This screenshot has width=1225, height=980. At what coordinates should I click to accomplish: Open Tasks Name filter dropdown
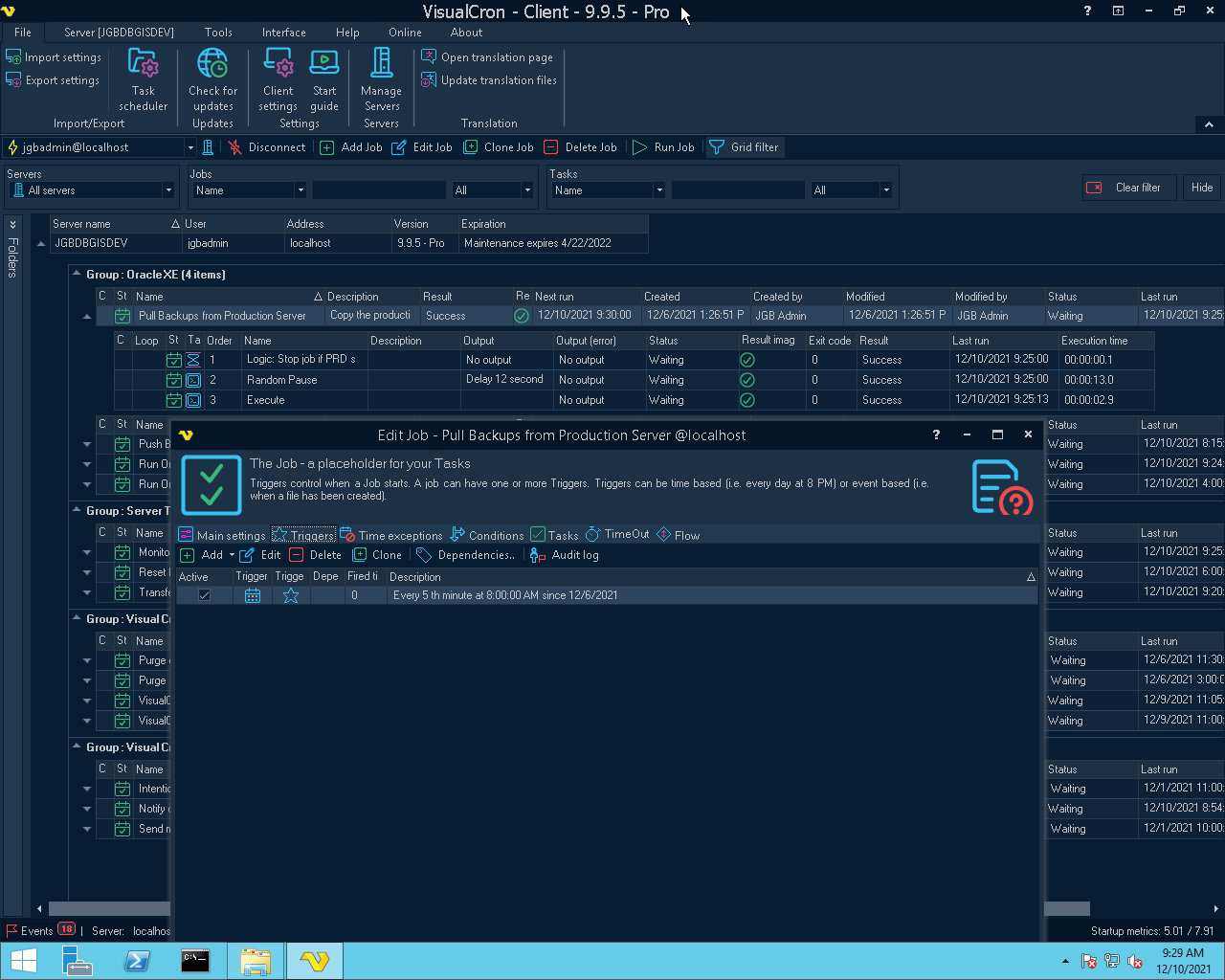point(658,190)
